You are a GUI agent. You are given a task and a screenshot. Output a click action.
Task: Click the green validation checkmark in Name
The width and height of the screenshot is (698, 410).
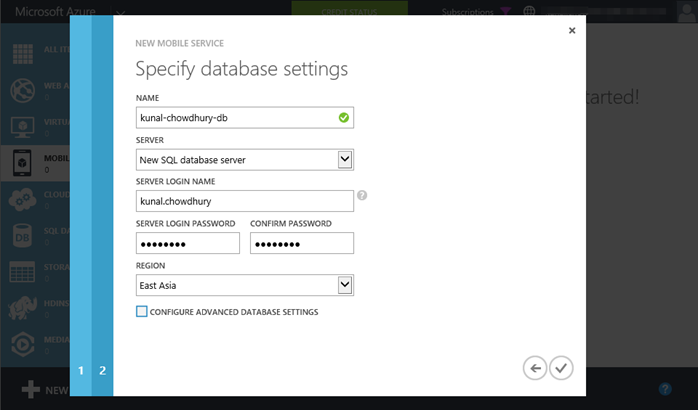344,118
